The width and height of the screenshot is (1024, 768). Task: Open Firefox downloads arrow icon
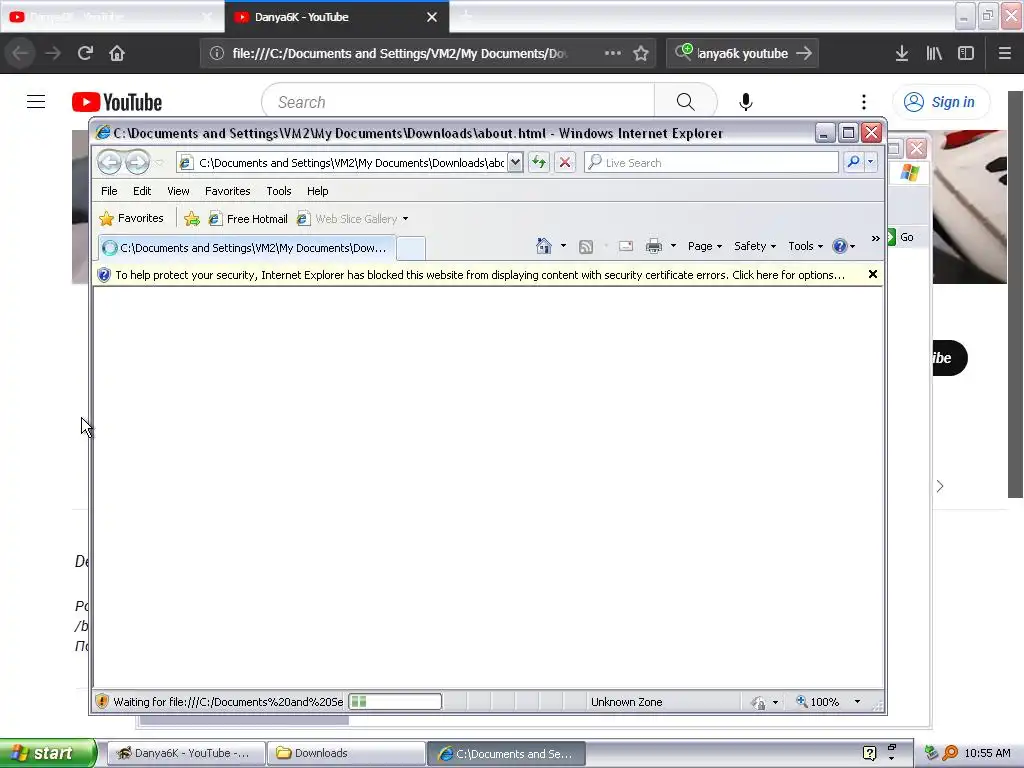pos(902,53)
